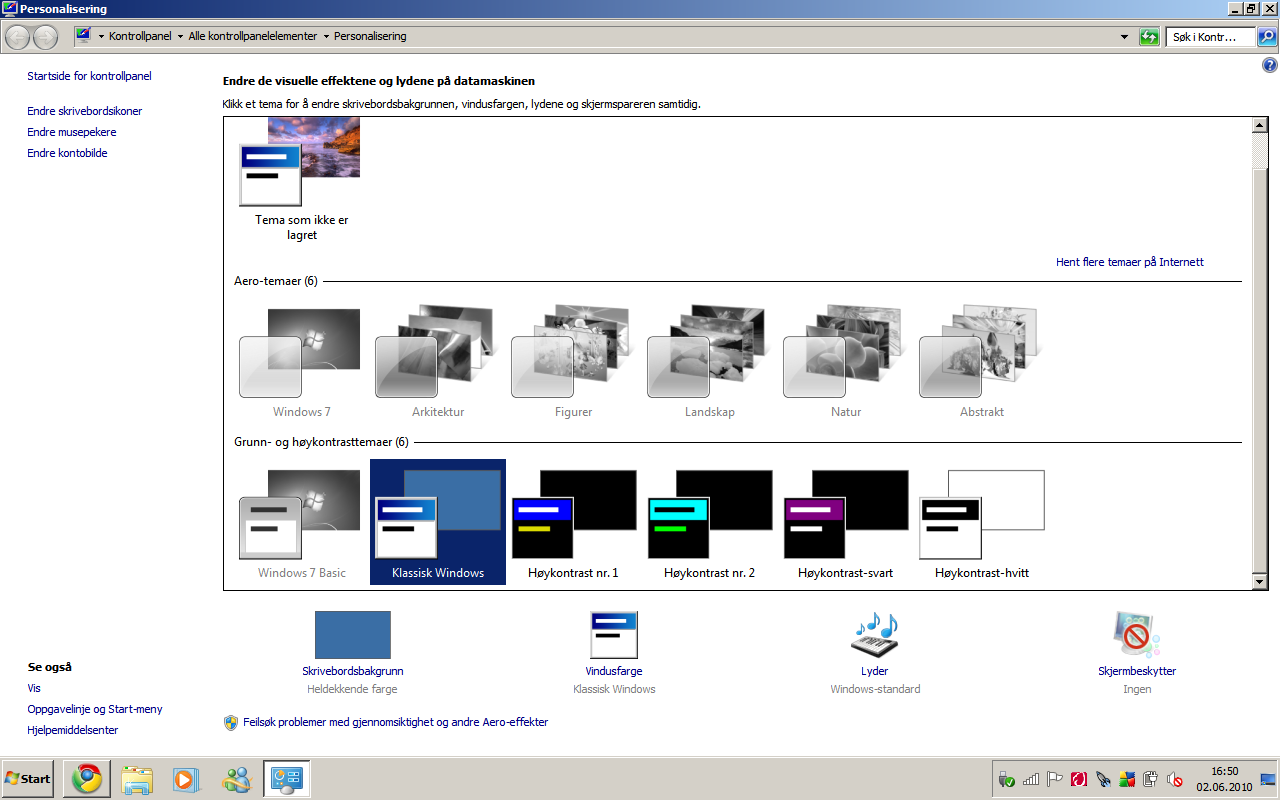Open Vindusfarge window color settings
The height and width of the screenshot is (800, 1280).
pos(614,653)
